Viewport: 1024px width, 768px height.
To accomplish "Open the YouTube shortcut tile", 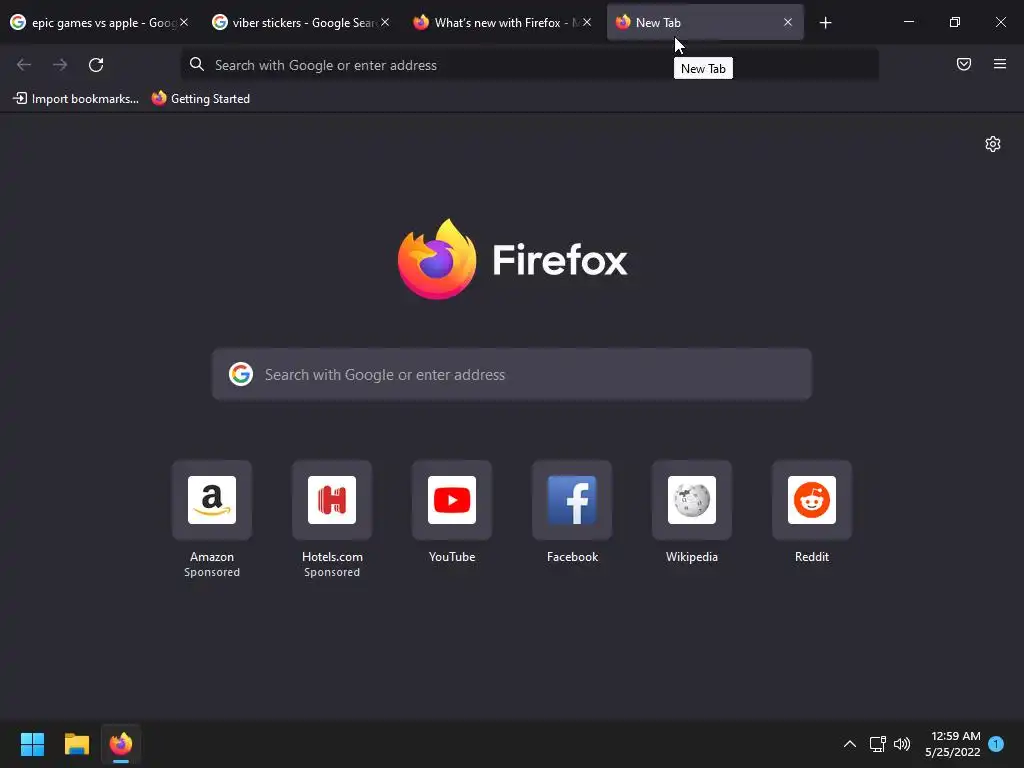I will [452, 500].
